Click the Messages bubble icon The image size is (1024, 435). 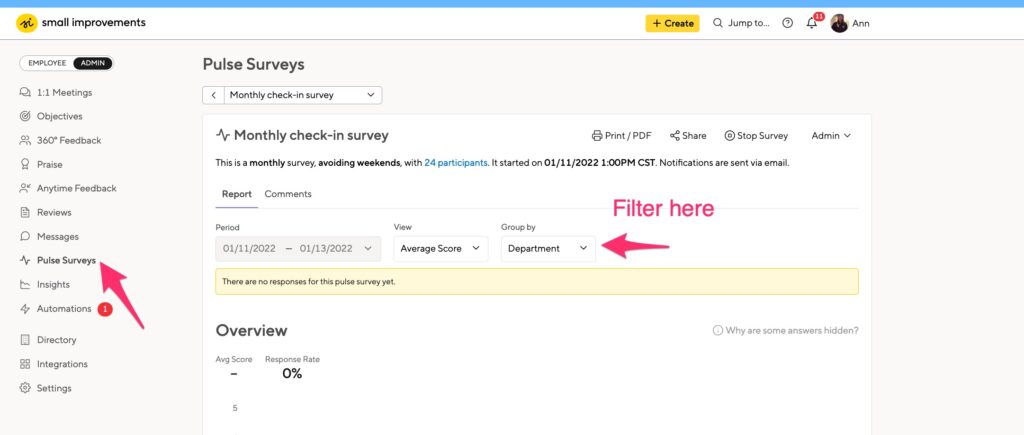pos(25,236)
